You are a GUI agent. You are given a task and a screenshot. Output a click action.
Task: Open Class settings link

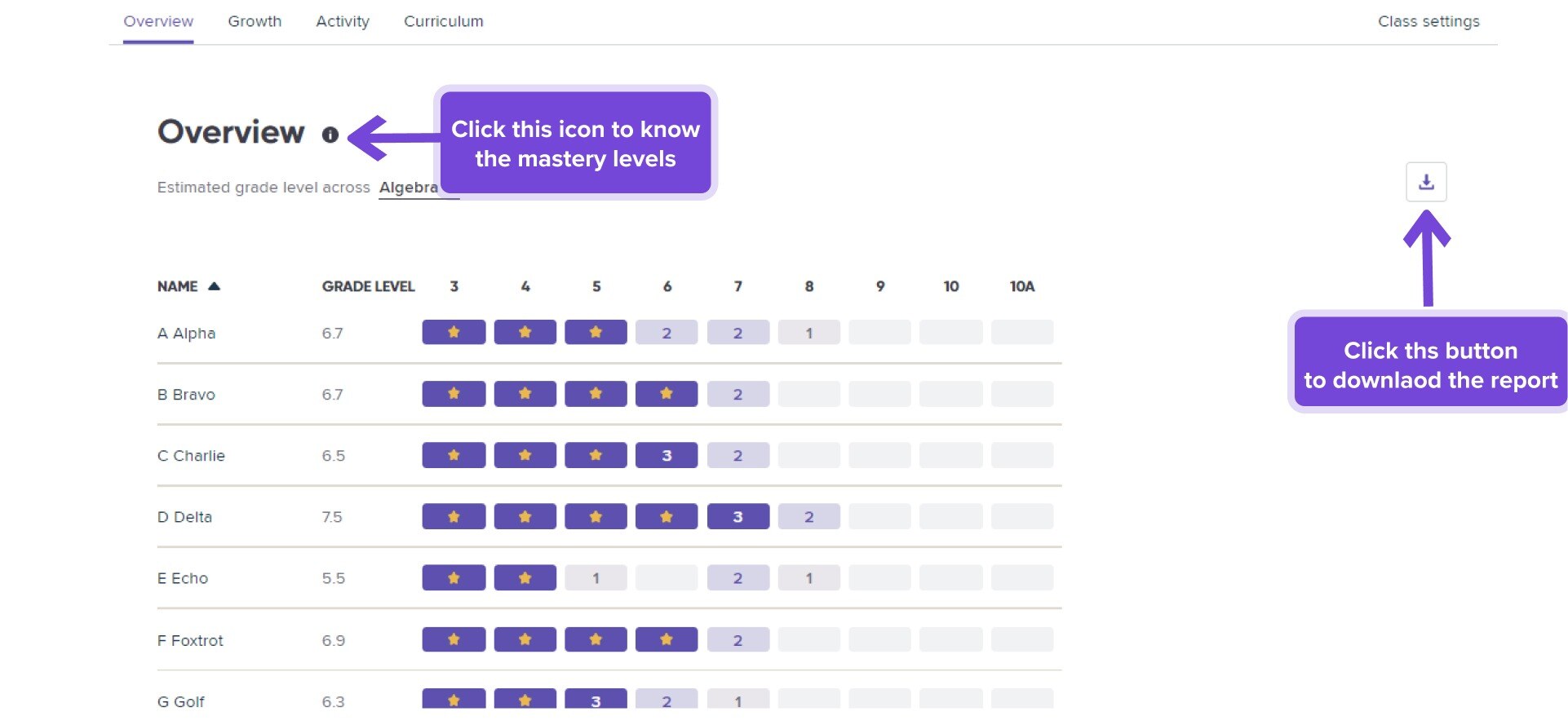(x=1428, y=21)
